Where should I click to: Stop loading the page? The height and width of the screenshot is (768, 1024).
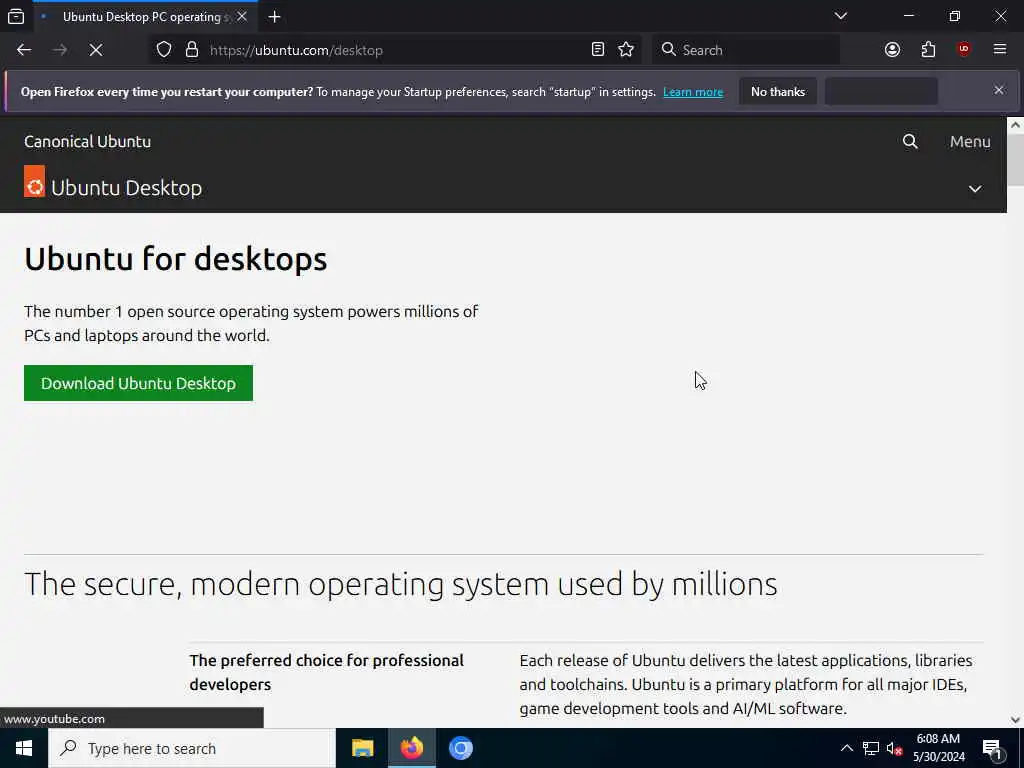(96, 50)
